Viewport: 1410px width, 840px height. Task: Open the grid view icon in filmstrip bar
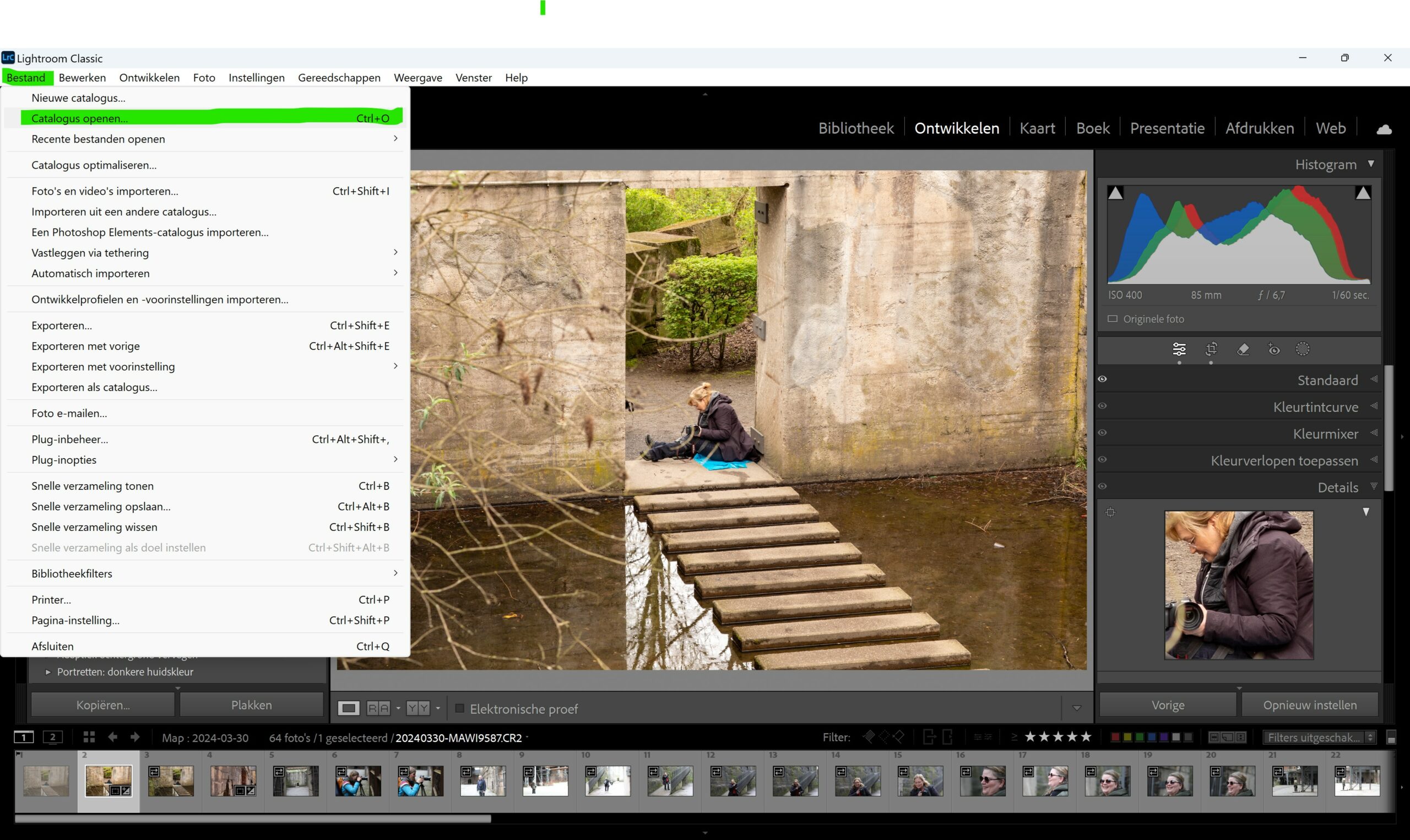89,737
